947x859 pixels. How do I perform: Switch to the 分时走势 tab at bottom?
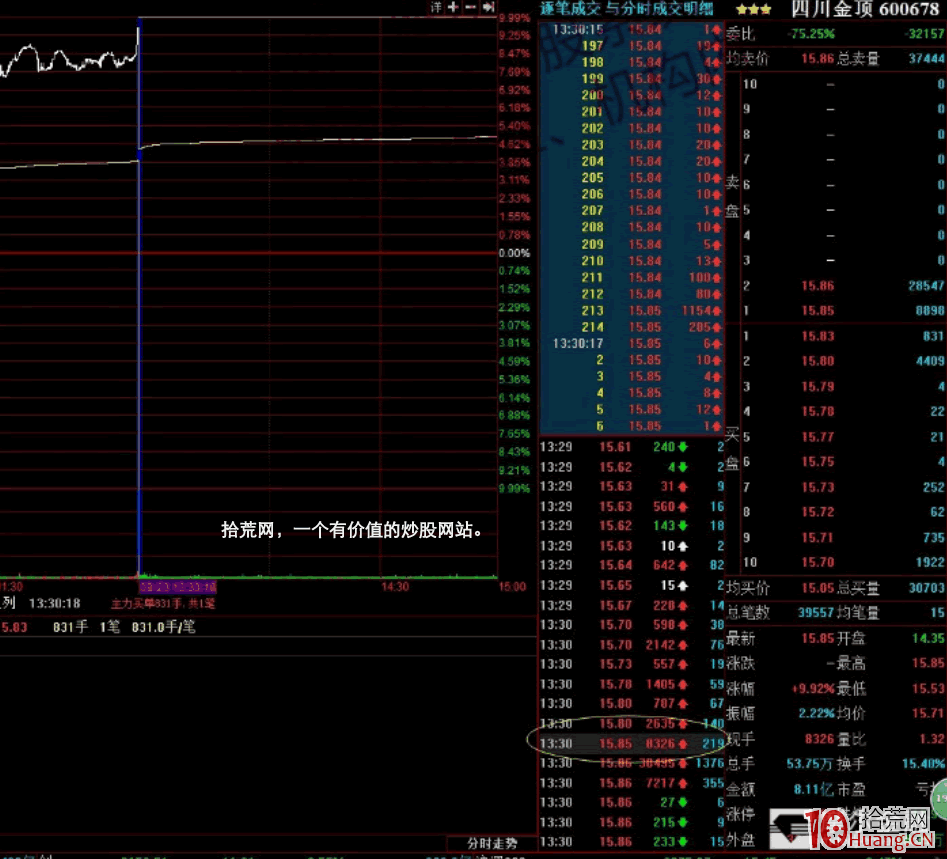[492, 843]
